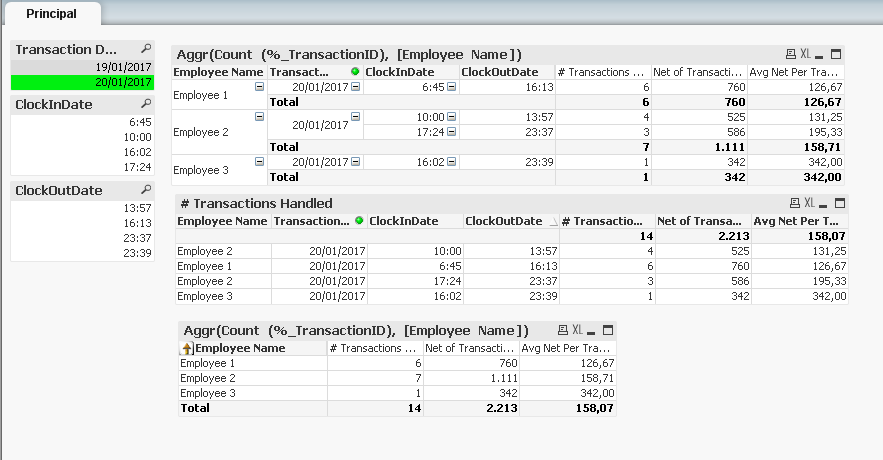Select Employee 3 cell in bottom table
883x460 pixels.
[253, 393]
